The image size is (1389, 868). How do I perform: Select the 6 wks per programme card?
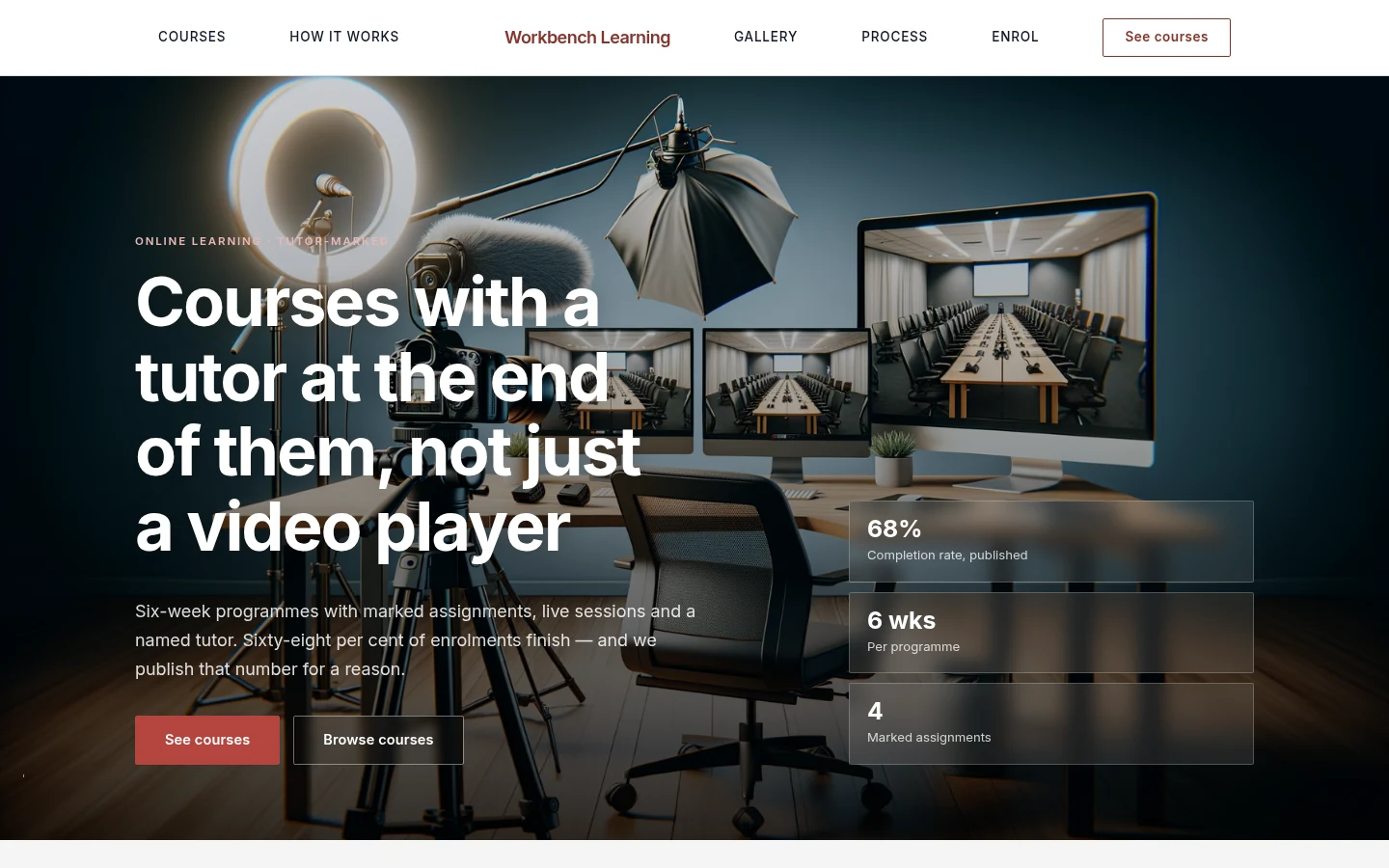coord(1051,633)
